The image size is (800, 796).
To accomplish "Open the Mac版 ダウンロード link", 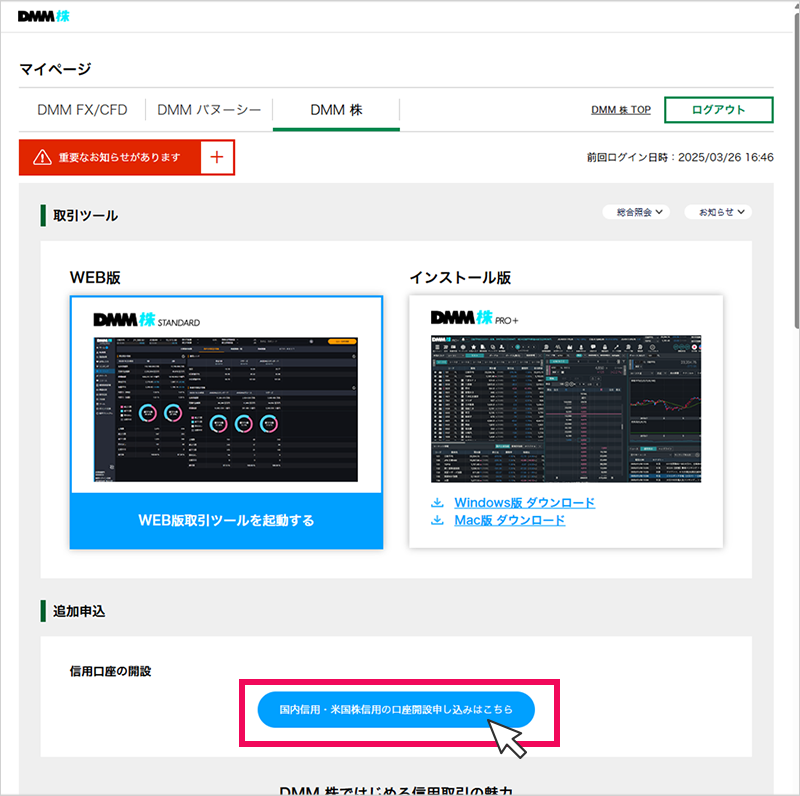I will tap(510, 520).
